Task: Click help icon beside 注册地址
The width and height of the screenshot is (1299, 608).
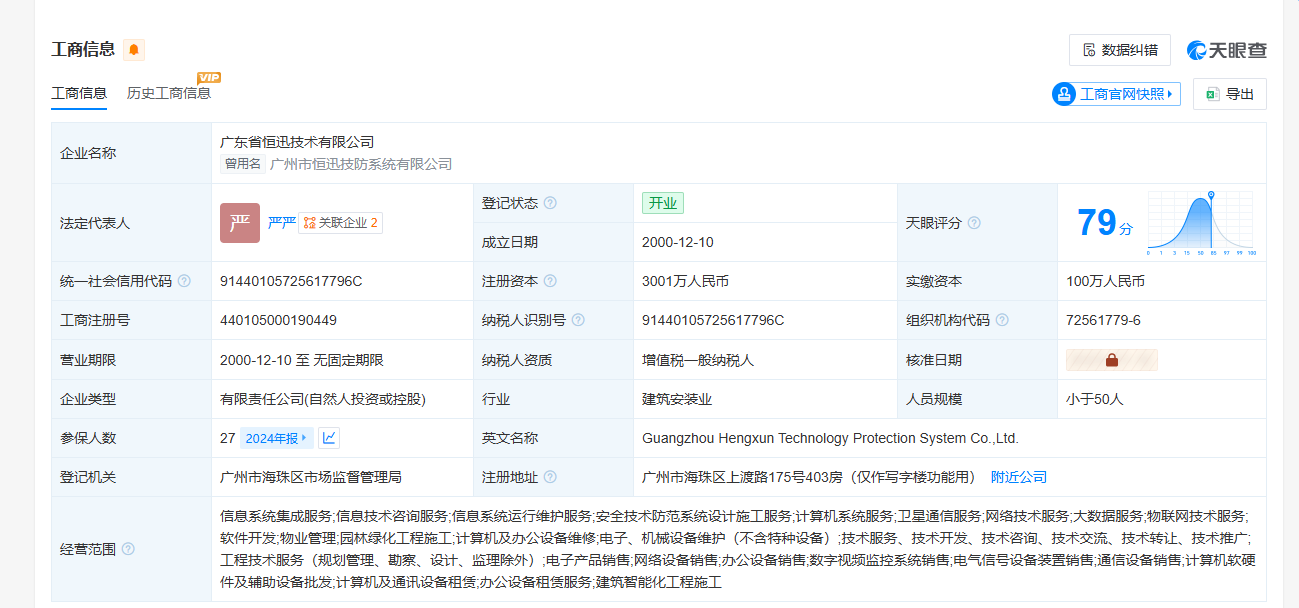Action: tap(550, 477)
